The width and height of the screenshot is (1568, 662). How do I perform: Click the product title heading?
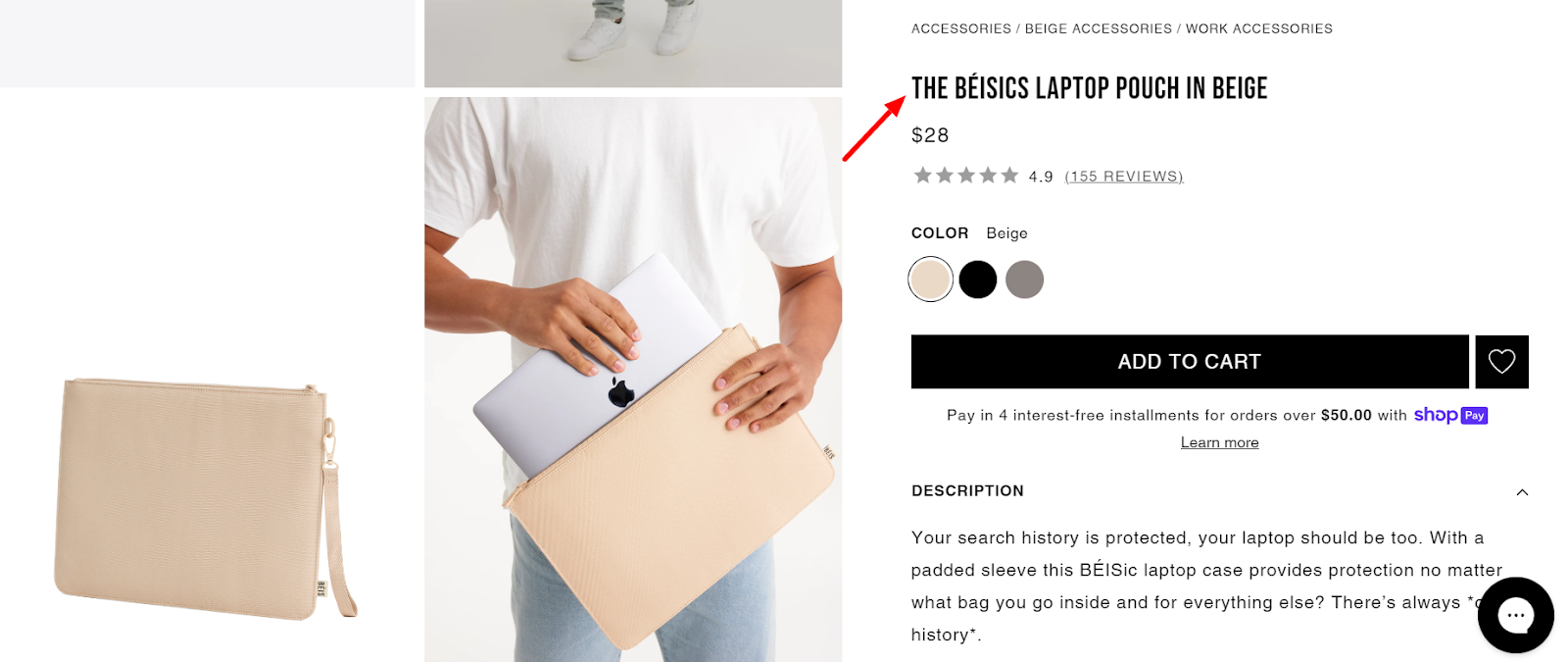(1089, 88)
